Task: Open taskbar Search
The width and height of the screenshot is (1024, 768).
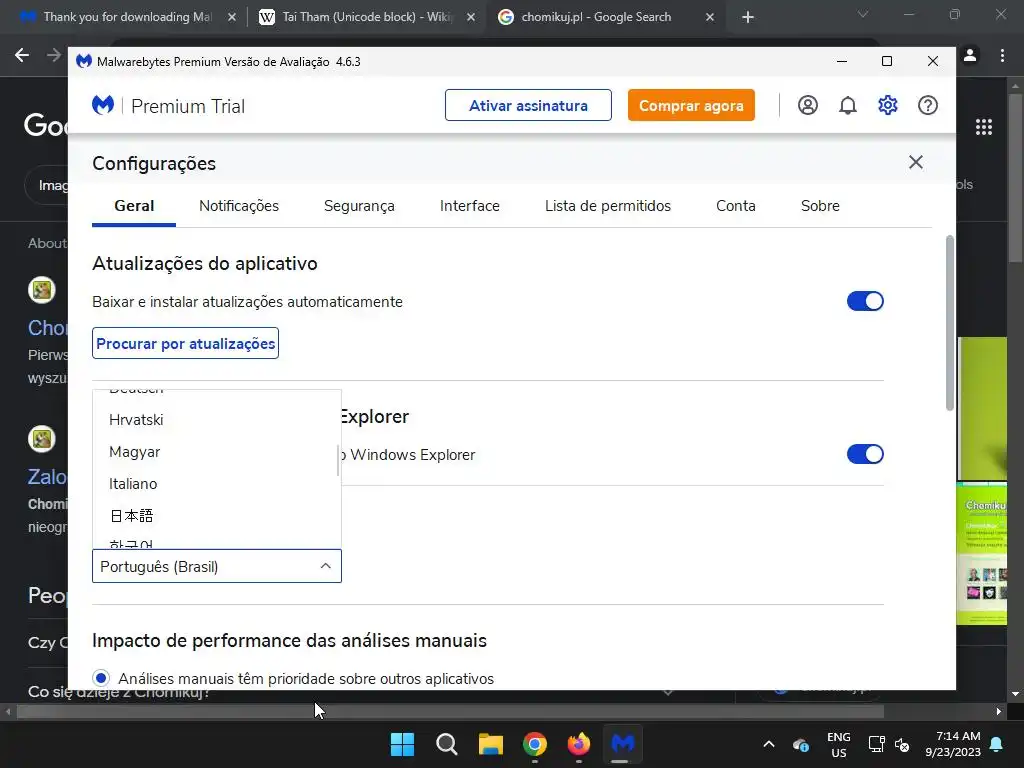Action: [447, 744]
